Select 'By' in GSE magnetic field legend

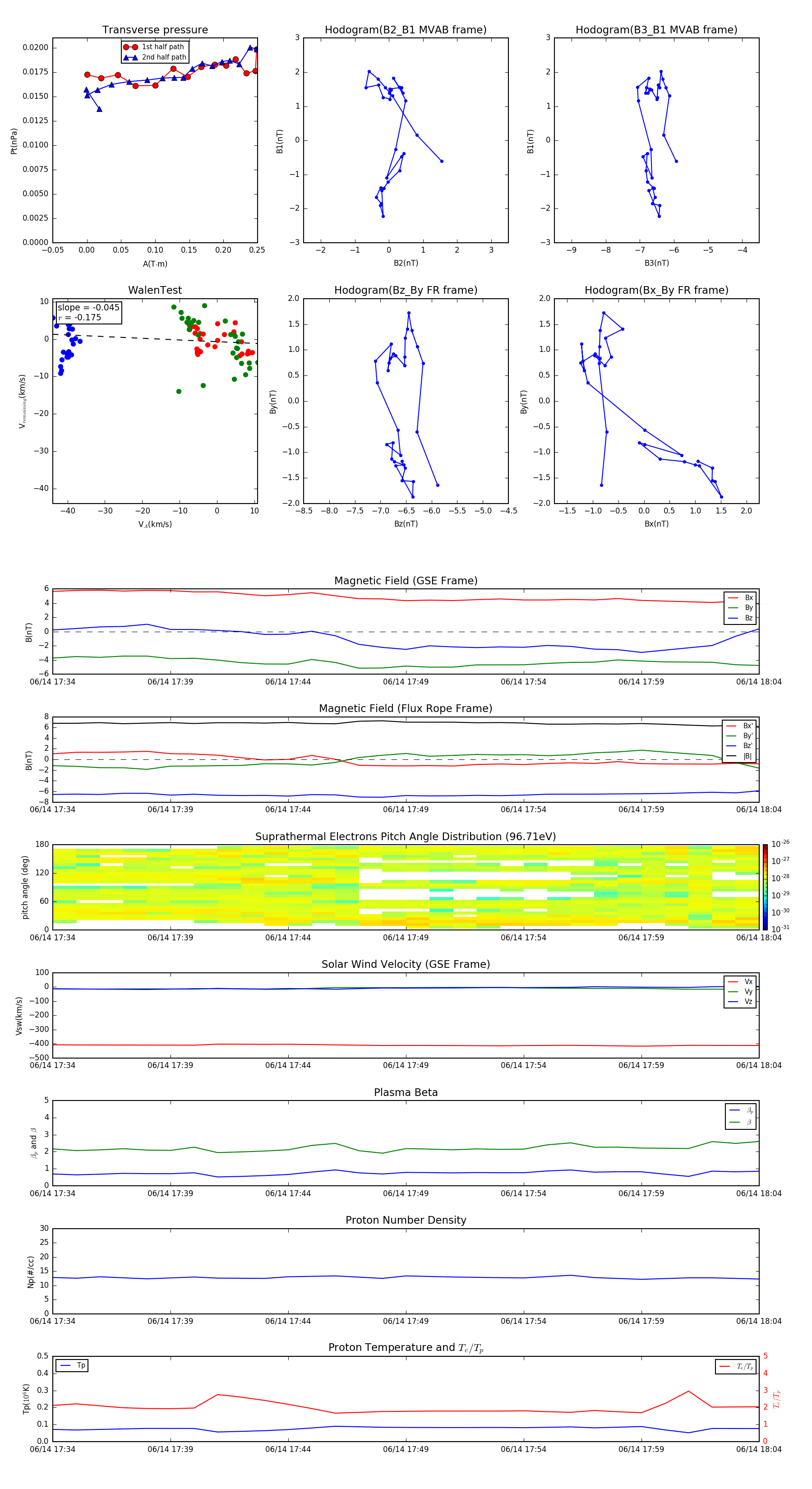740,607
